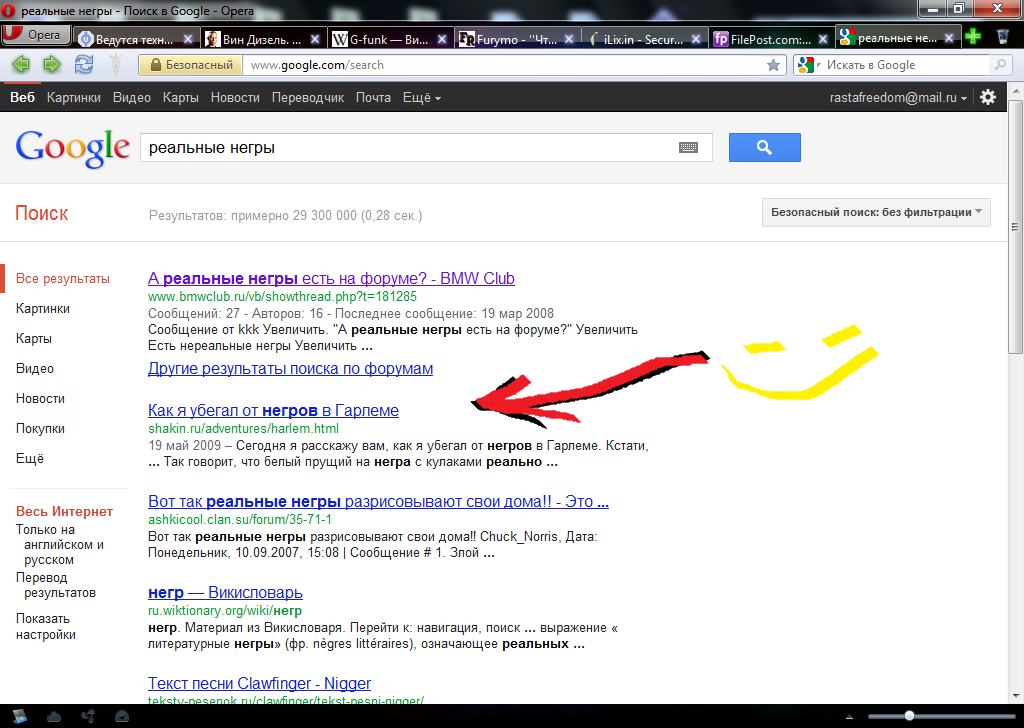Viewport: 1024px width, 728px height.
Task: Bookmark page with the star icon
Action: pos(773,65)
